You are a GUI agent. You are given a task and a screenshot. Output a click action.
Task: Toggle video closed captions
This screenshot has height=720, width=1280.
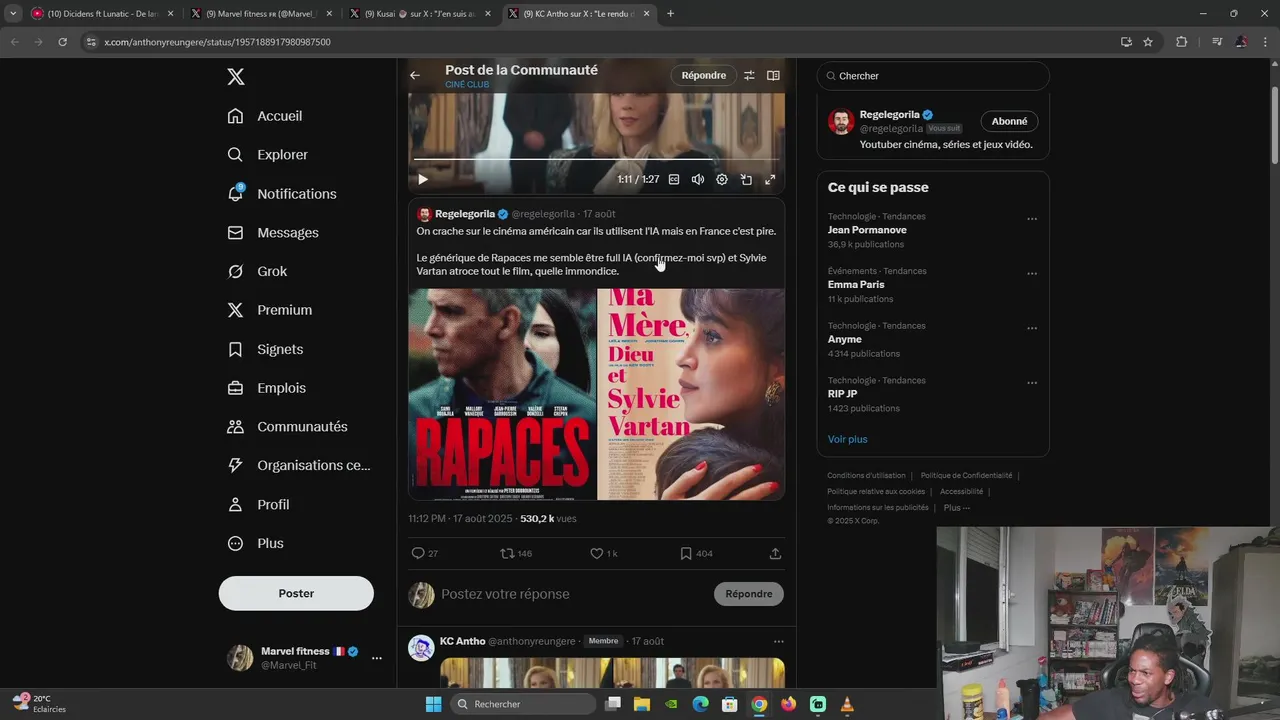point(674,180)
